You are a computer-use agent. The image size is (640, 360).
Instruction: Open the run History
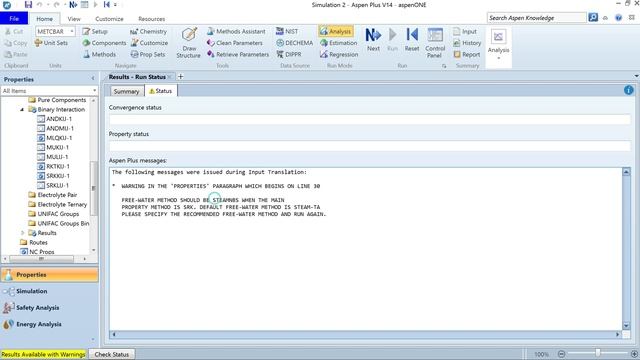pyautogui.click(x=467, y=43)
